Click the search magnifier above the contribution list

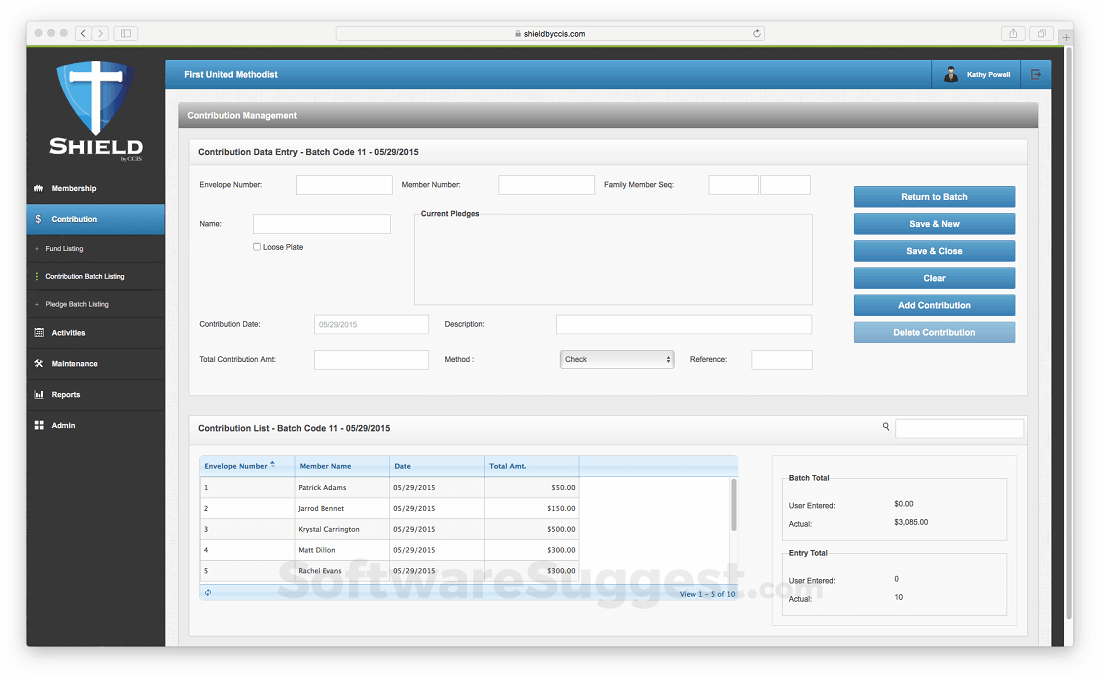click(886, 426)
